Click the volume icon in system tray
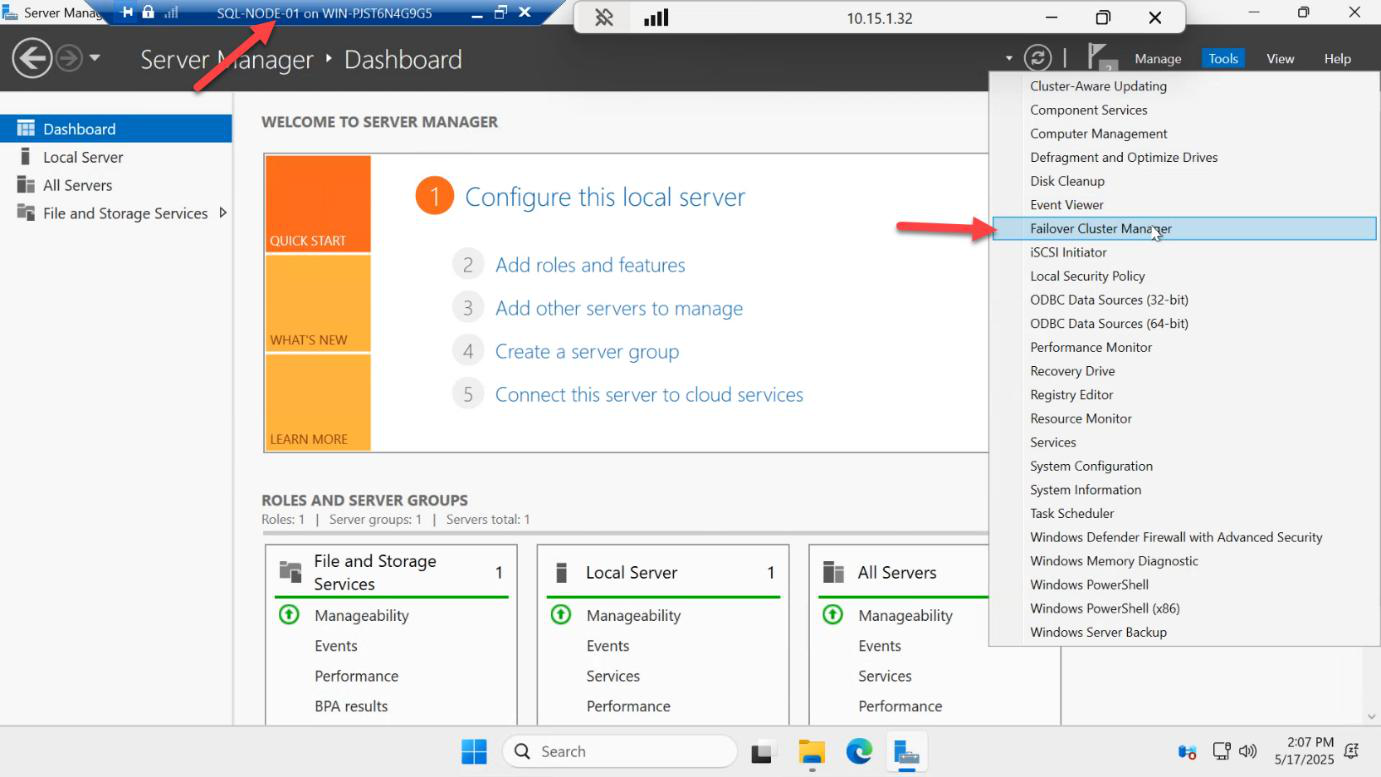Screen dimensions: 1381x777 (1247, 751)
